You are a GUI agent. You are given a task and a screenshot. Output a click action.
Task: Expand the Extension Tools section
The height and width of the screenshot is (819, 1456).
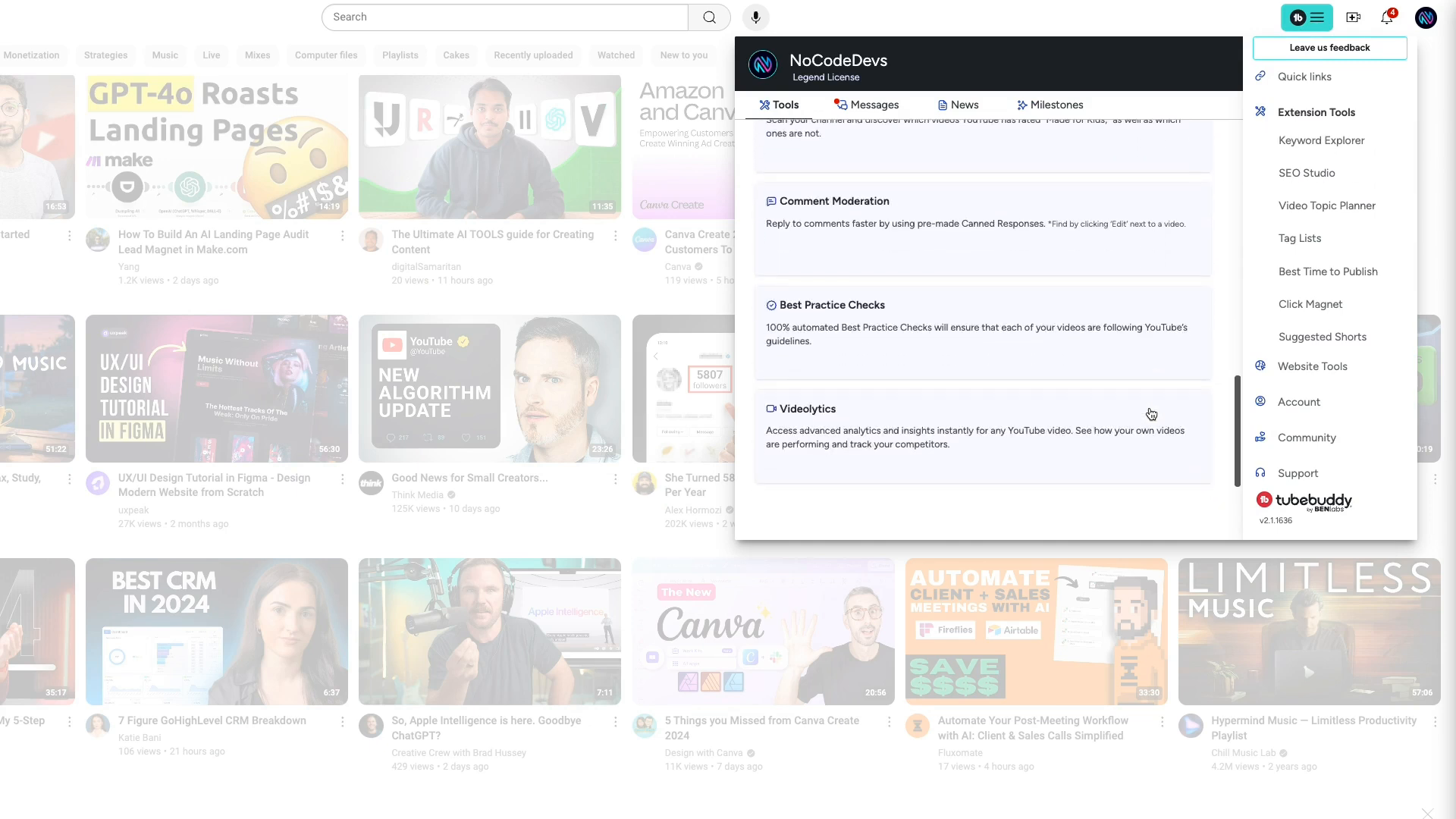tap(1317, 112)
